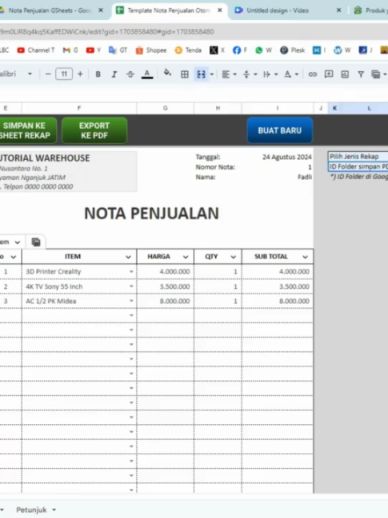Open the WordPress bookmark
388x518 pixels.
tap(342, 50)
